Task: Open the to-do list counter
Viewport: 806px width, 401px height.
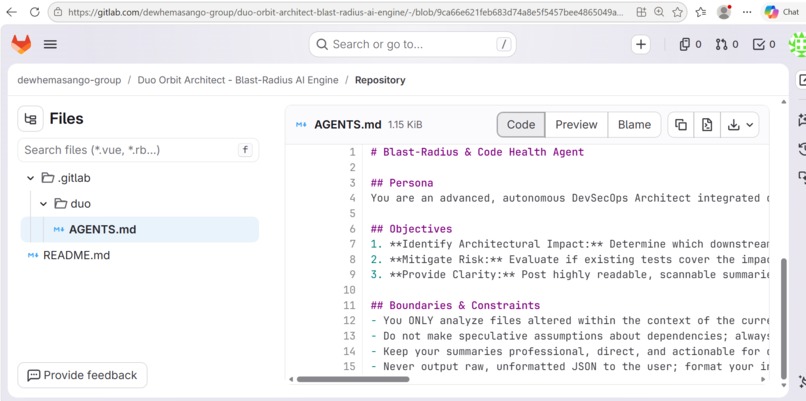Action: pyautogui.click(x=764, y=45)
